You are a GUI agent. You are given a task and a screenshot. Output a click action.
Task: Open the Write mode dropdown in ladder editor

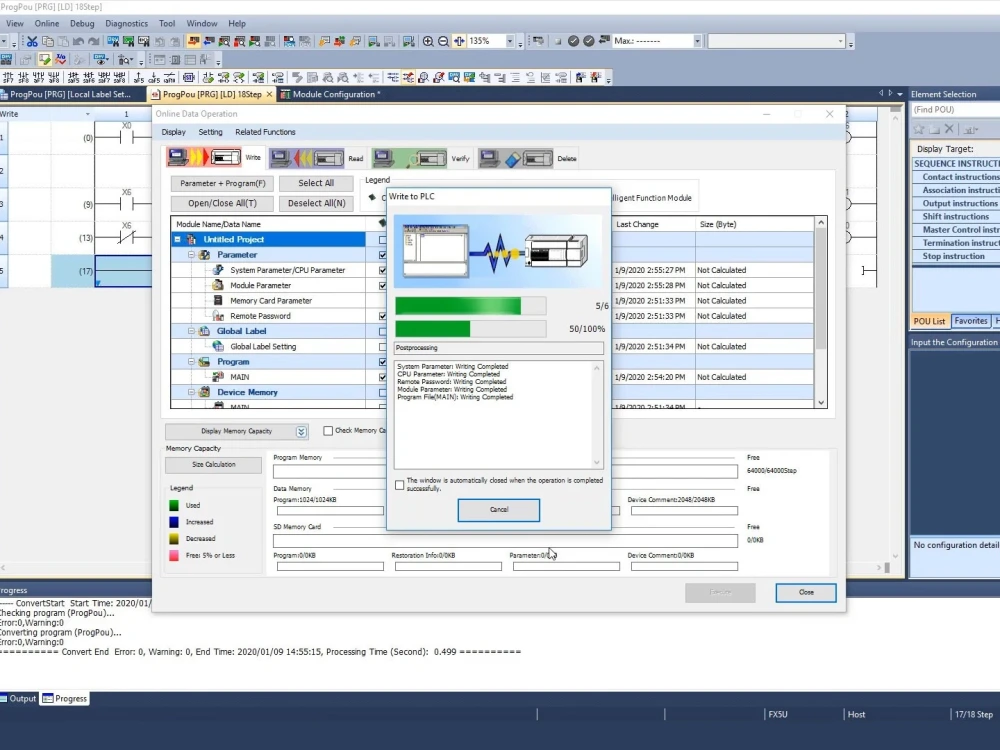87,114
